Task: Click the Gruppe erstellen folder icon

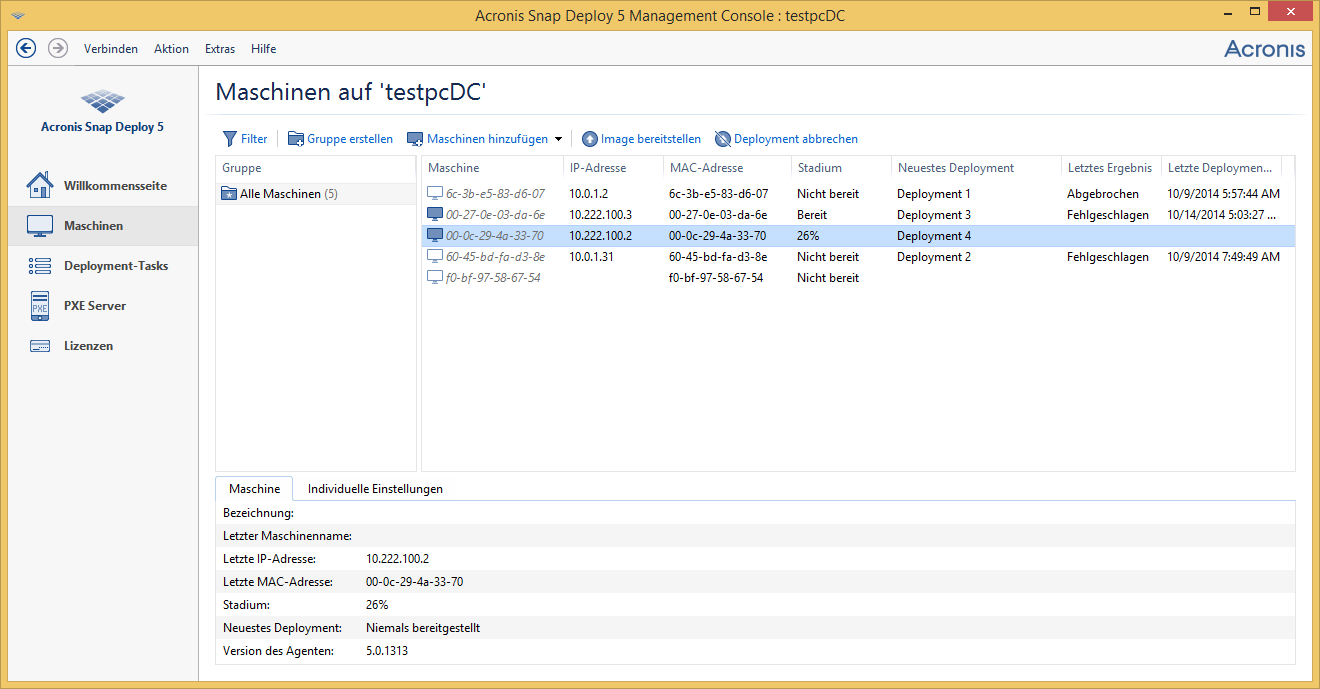Action: (295, 139)
